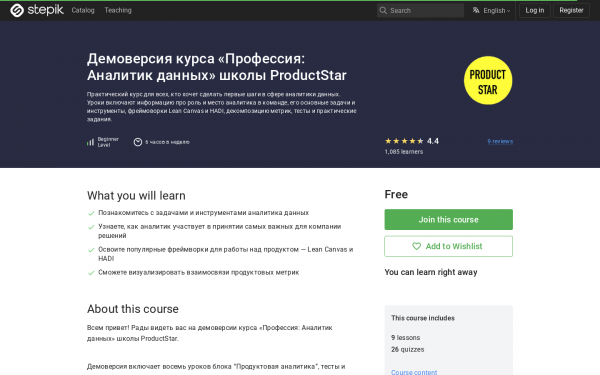The width and height of the screenshot is (600, 375).
Task: Click 'Познакомитесь с задачами и инструментами' list text
Action: coord(204,213)
